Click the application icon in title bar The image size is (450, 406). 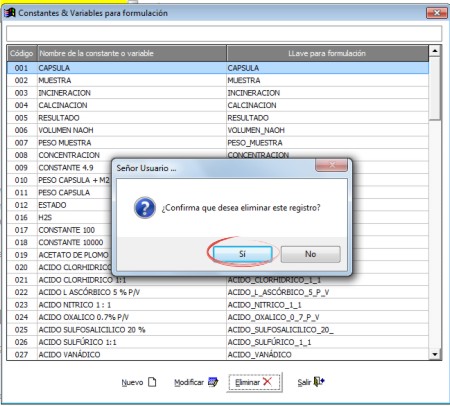[10, 13]
